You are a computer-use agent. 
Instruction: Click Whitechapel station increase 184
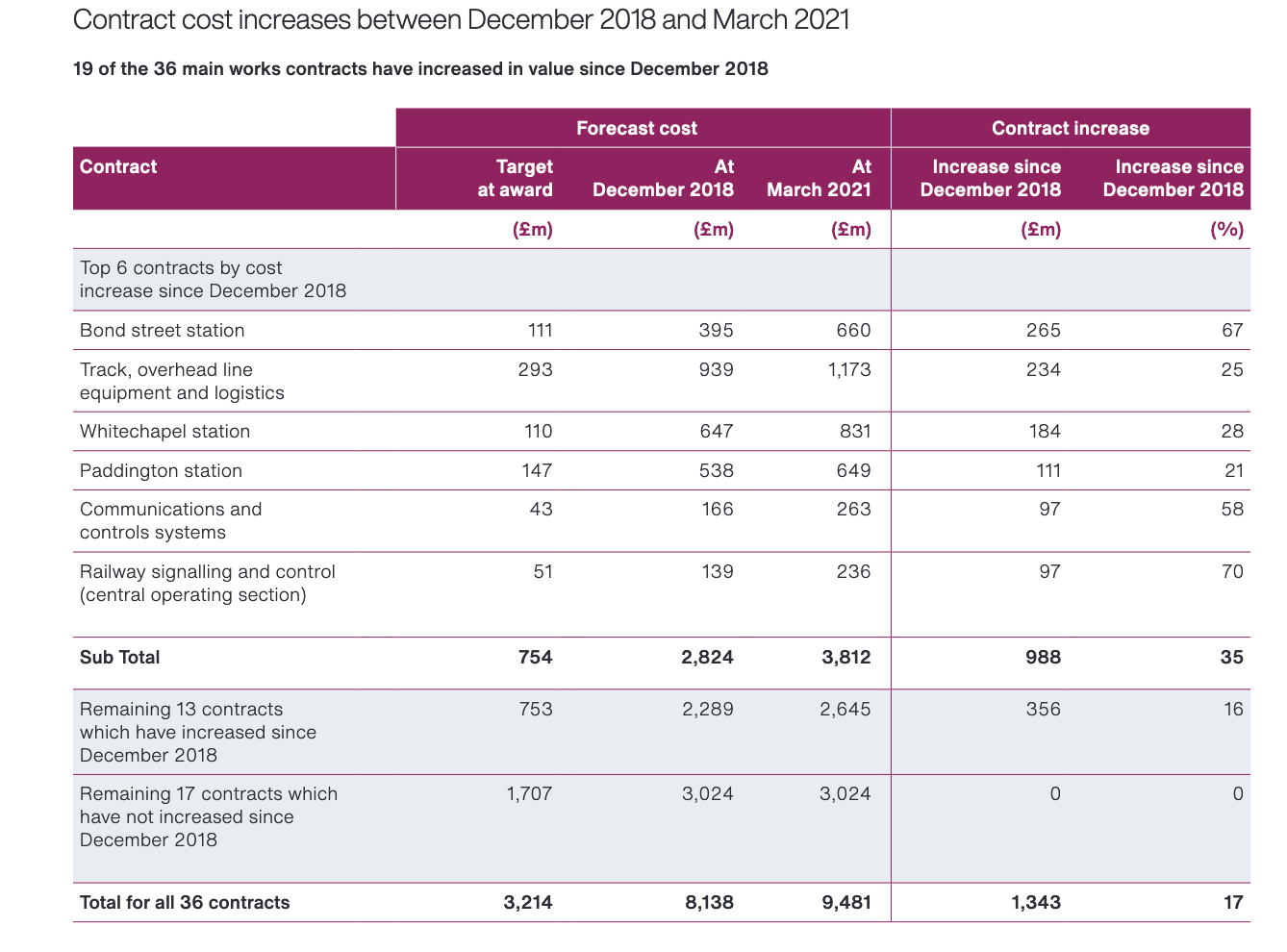click(x=1045, y=431)
